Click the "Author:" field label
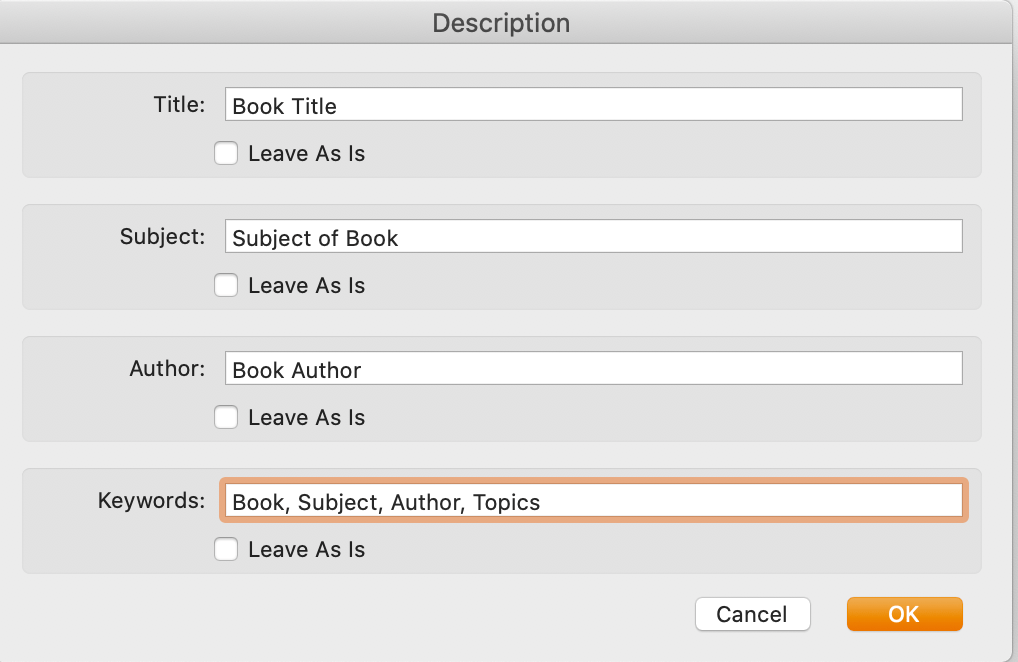The height and width of the screenshot is (662, 1018). [167, 369]
